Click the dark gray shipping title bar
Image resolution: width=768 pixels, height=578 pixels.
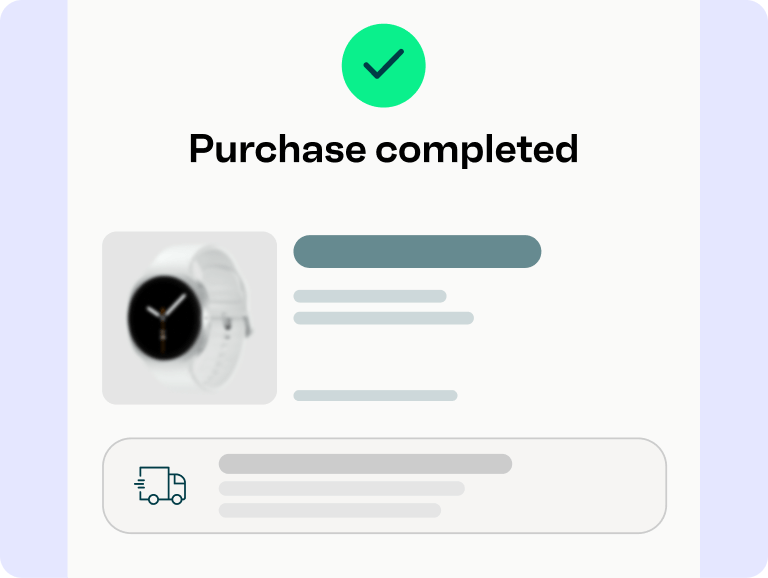tap(365, 464)
